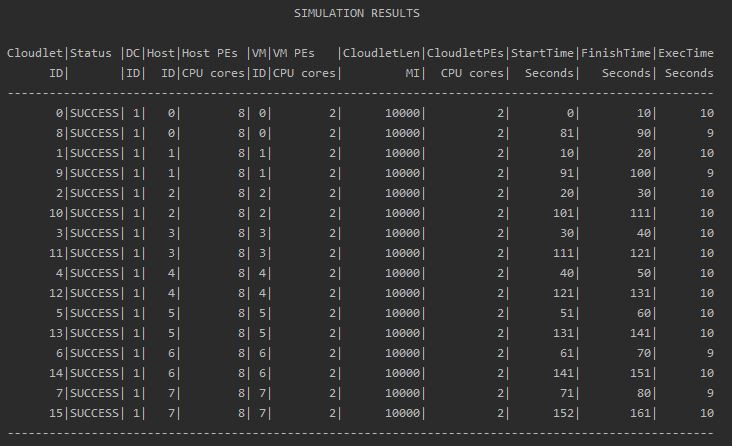Click CloudletLen 10000 in cloudlet 5 row
Image resolution: width=732 pixels, height=446 pixels.
pos(402,313)
